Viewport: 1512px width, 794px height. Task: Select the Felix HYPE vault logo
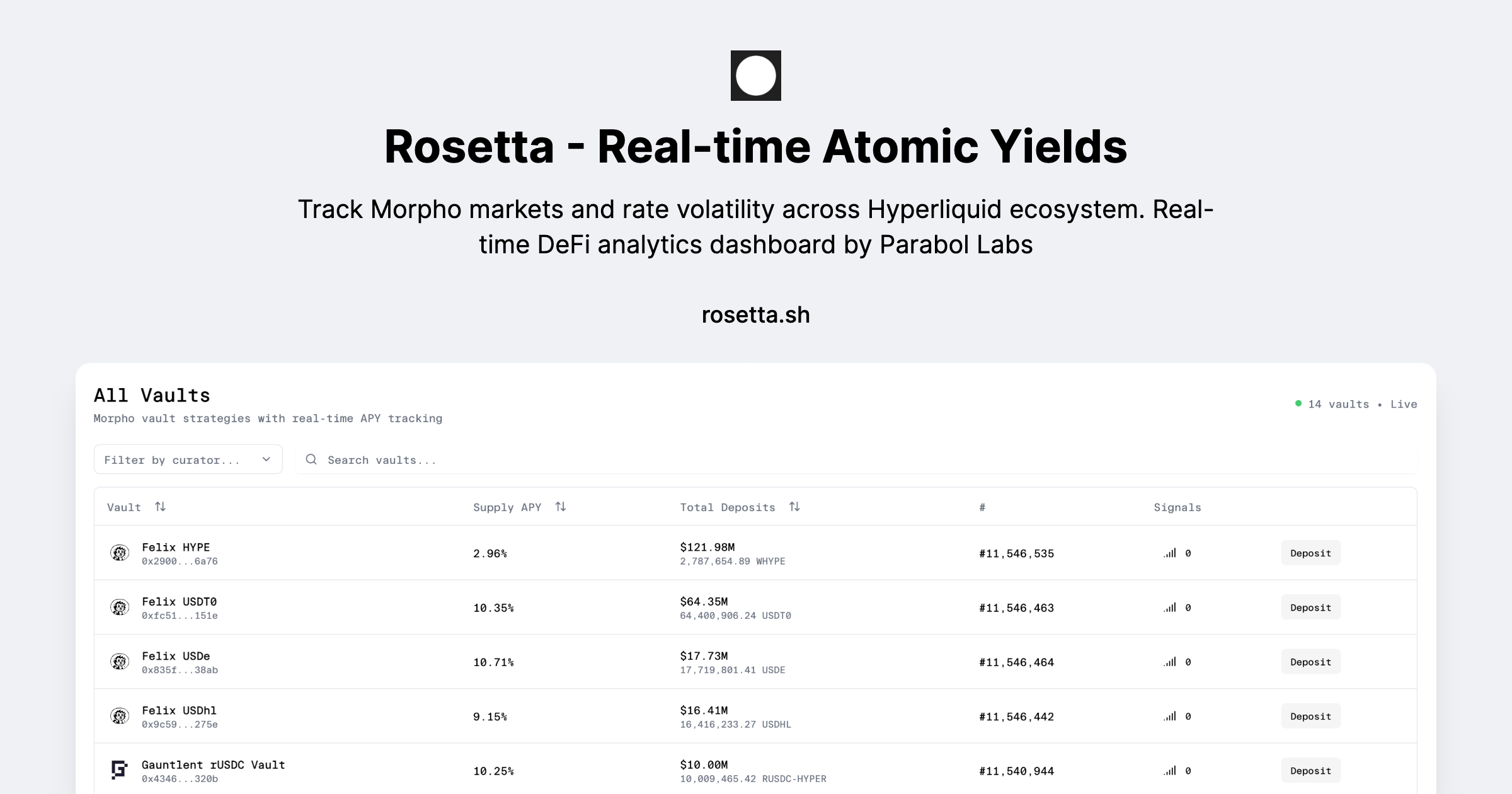click(x=119, y=553)
